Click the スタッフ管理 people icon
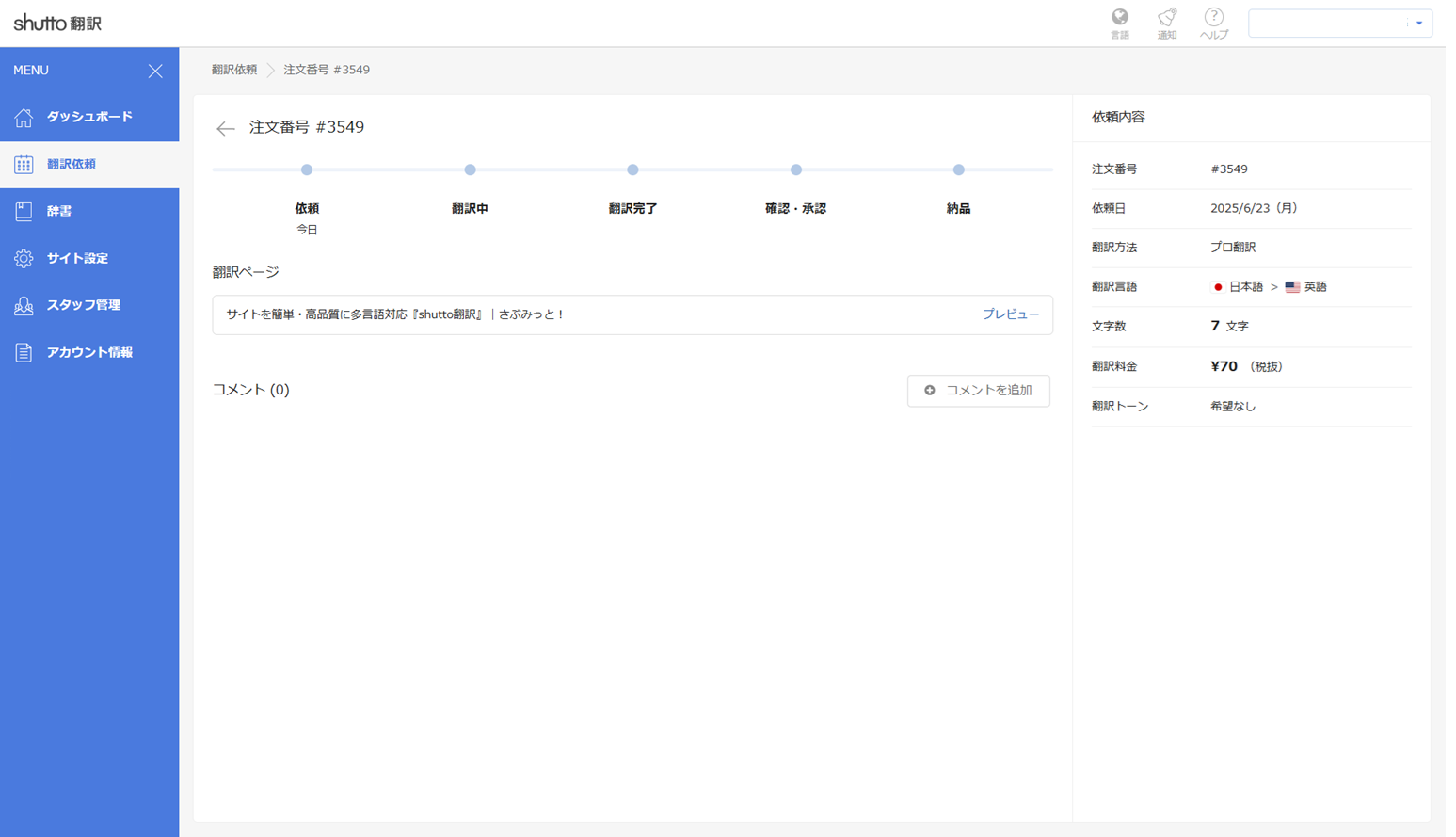The height and width of the screenshot is (837, 1456). pyautogui.click(x=24, y=305)
